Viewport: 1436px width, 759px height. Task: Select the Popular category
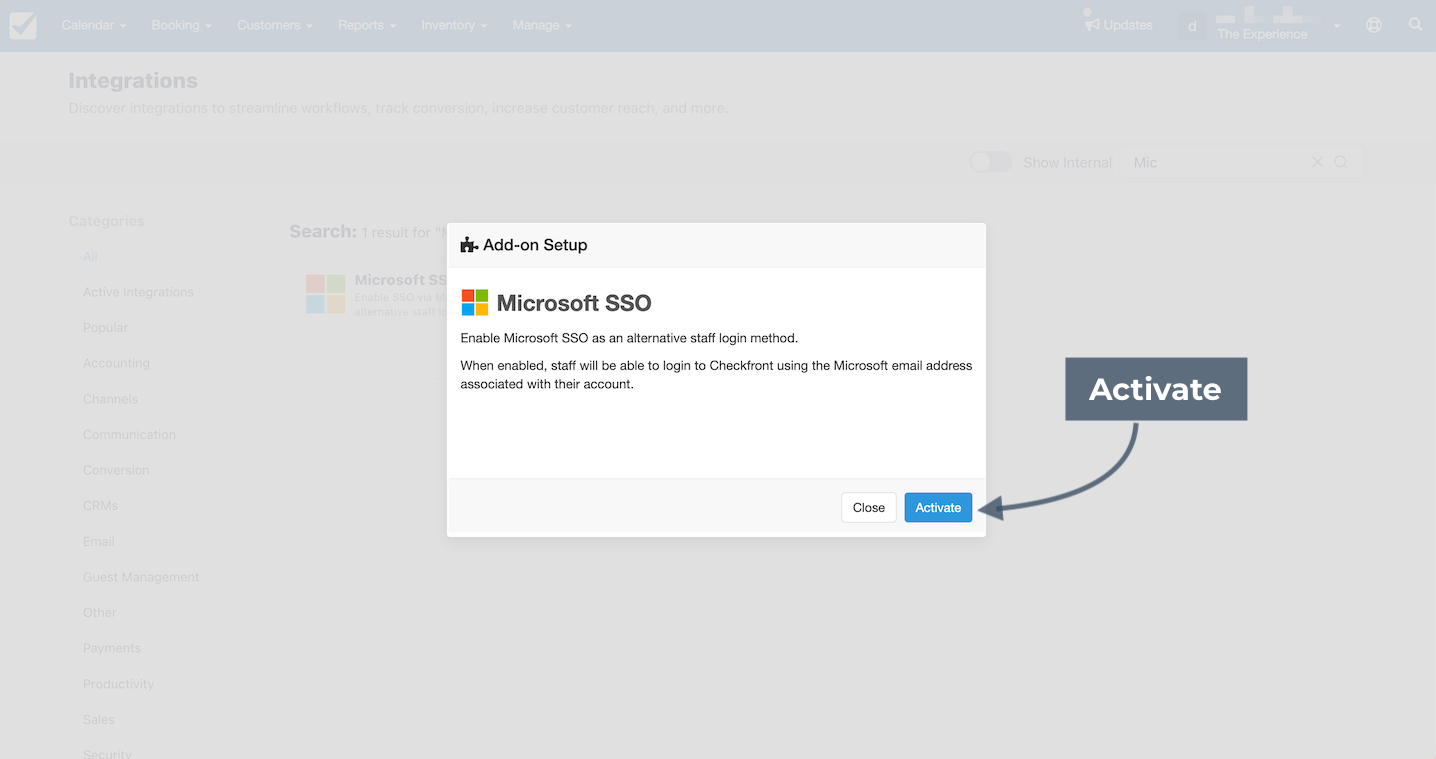105,328
